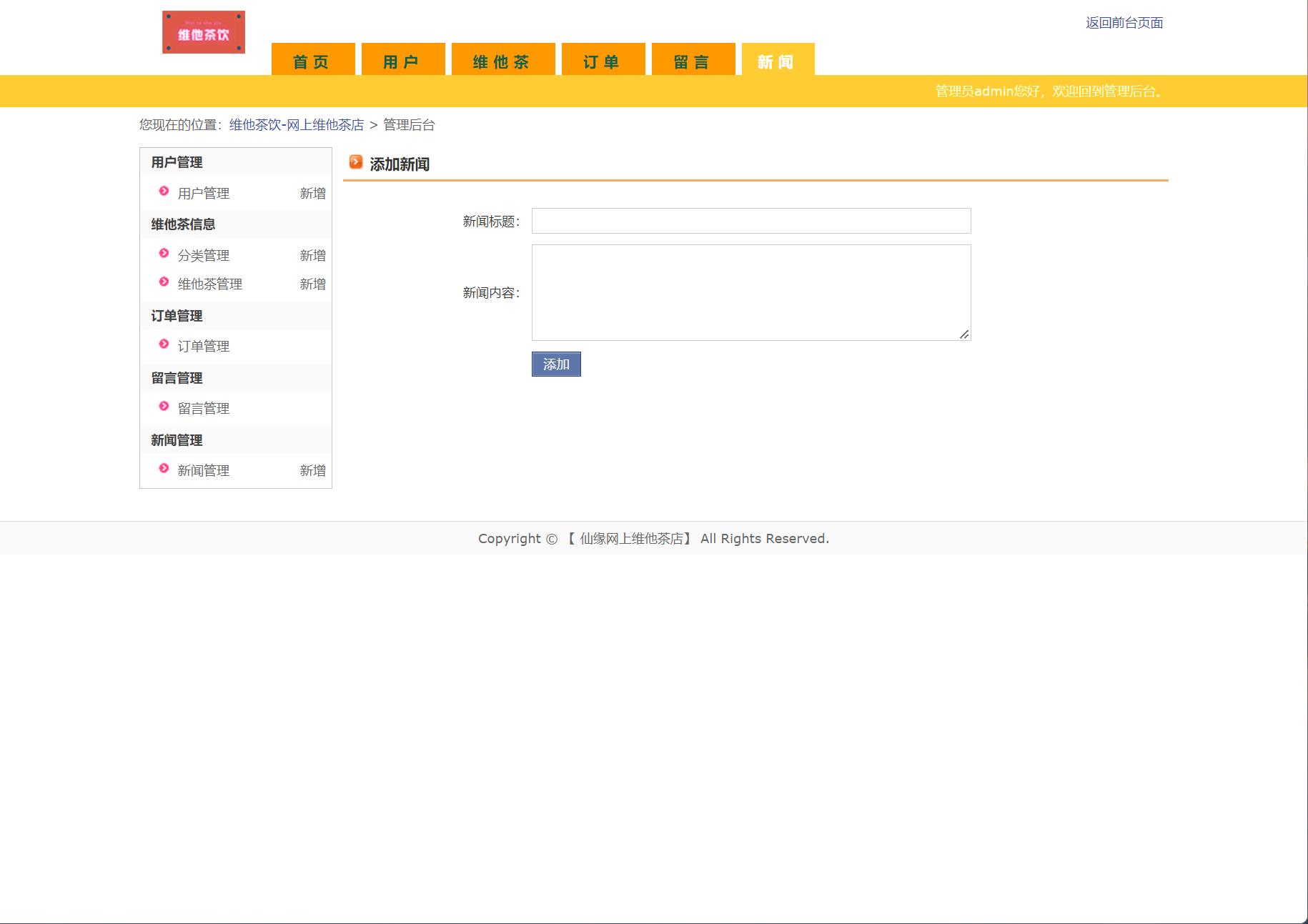Select the 新闻 tab in the top navigation
The image size is (1308, 924).
pos(776,61)
